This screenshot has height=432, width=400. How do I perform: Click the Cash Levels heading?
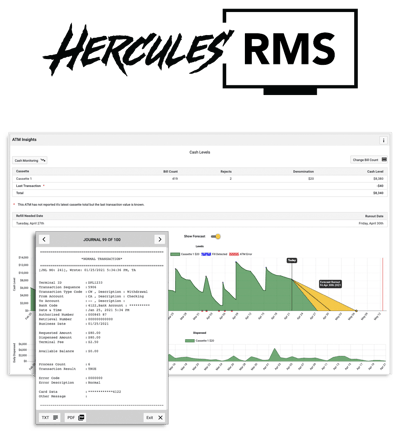pos(200,152)
